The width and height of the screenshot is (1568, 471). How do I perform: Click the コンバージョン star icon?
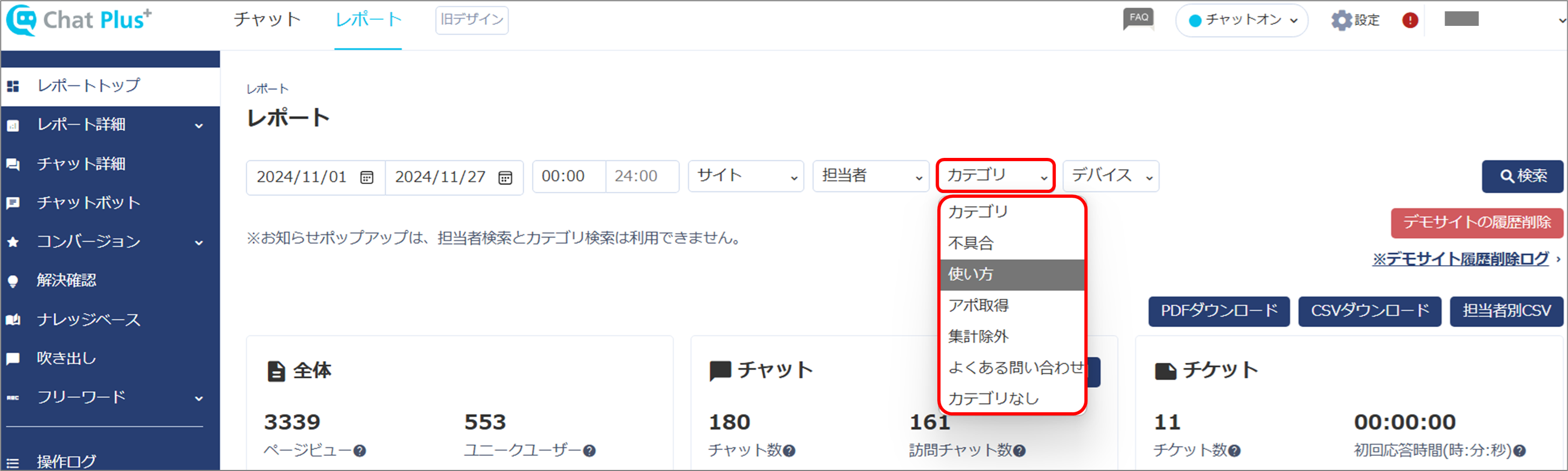13,242
